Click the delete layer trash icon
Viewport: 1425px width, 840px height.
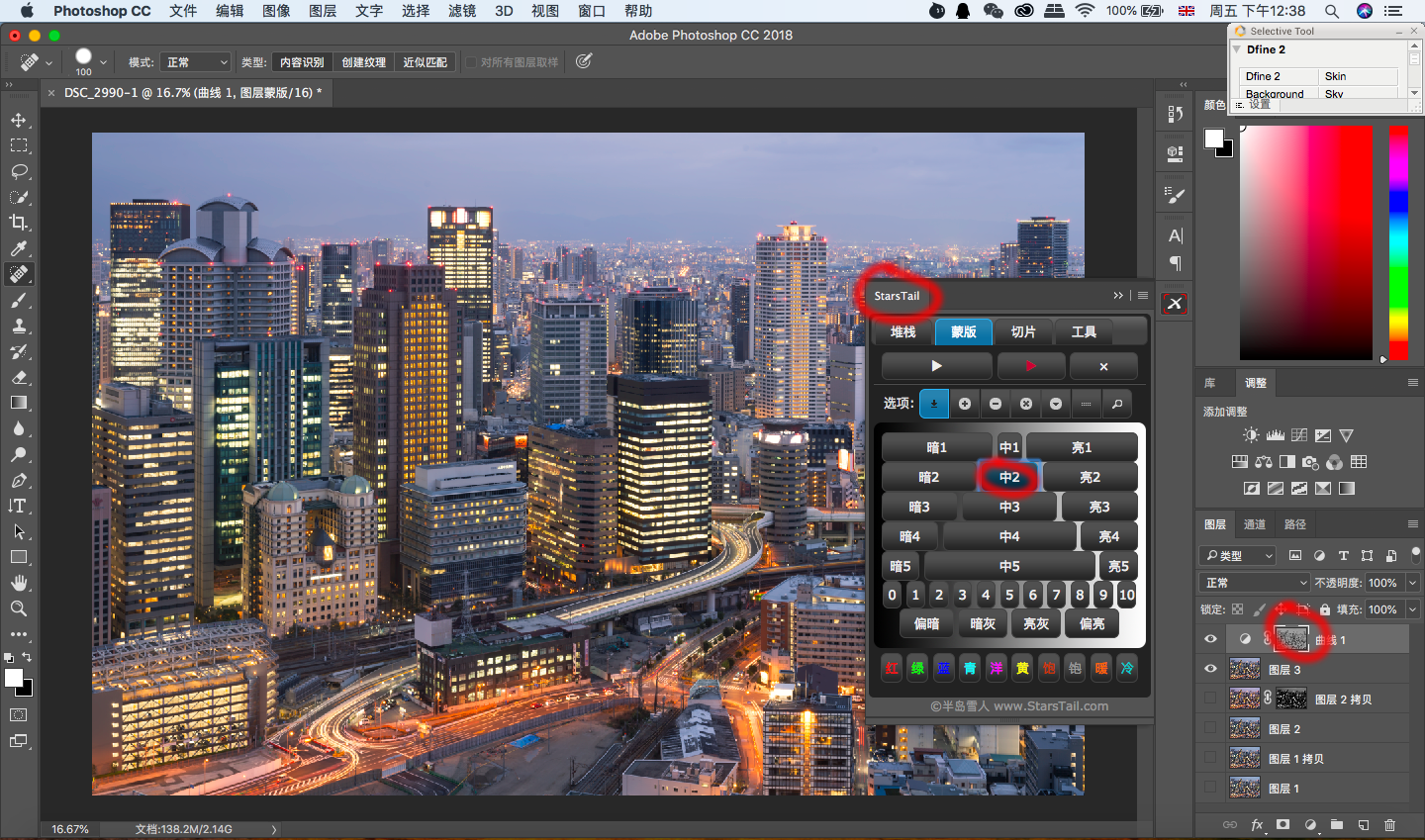click(1389, 824)
